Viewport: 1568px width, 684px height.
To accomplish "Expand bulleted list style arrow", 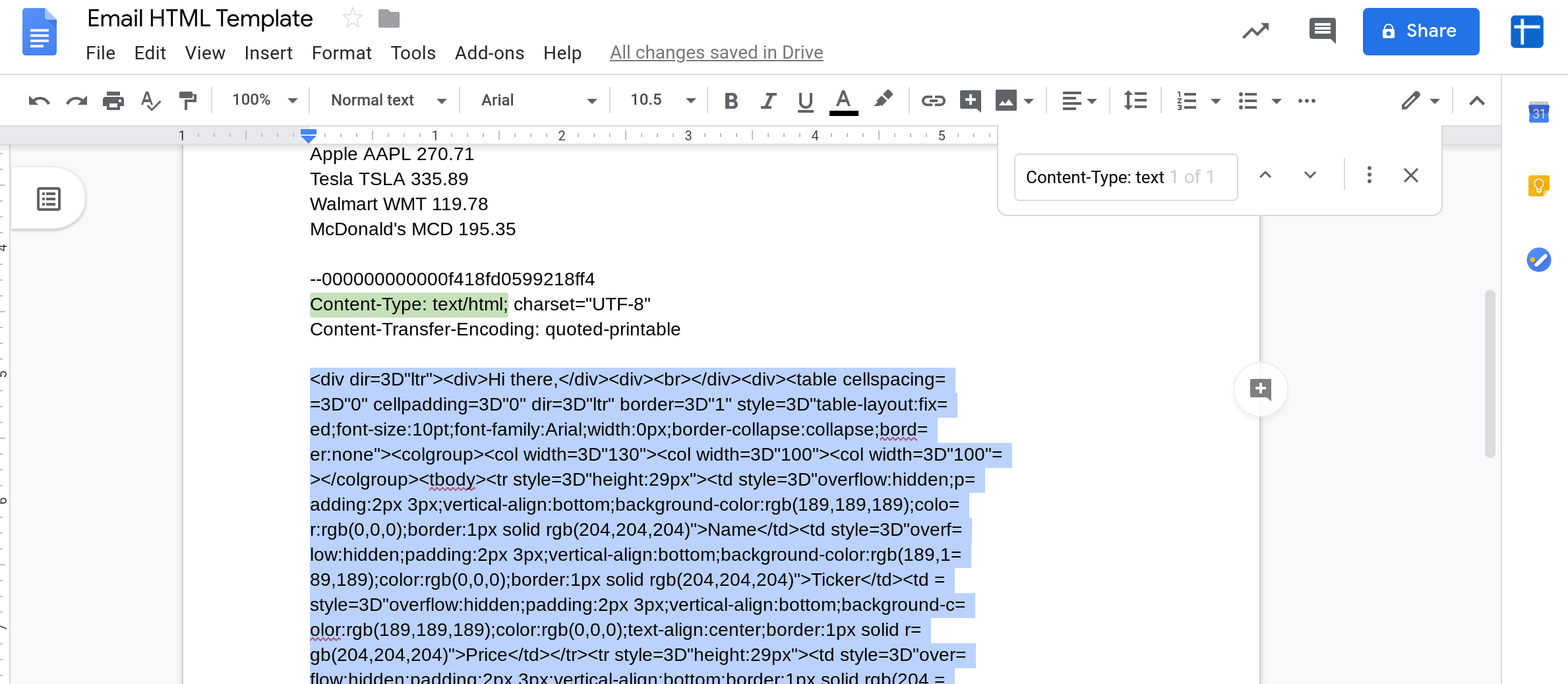I will [x=1277, y=101].
